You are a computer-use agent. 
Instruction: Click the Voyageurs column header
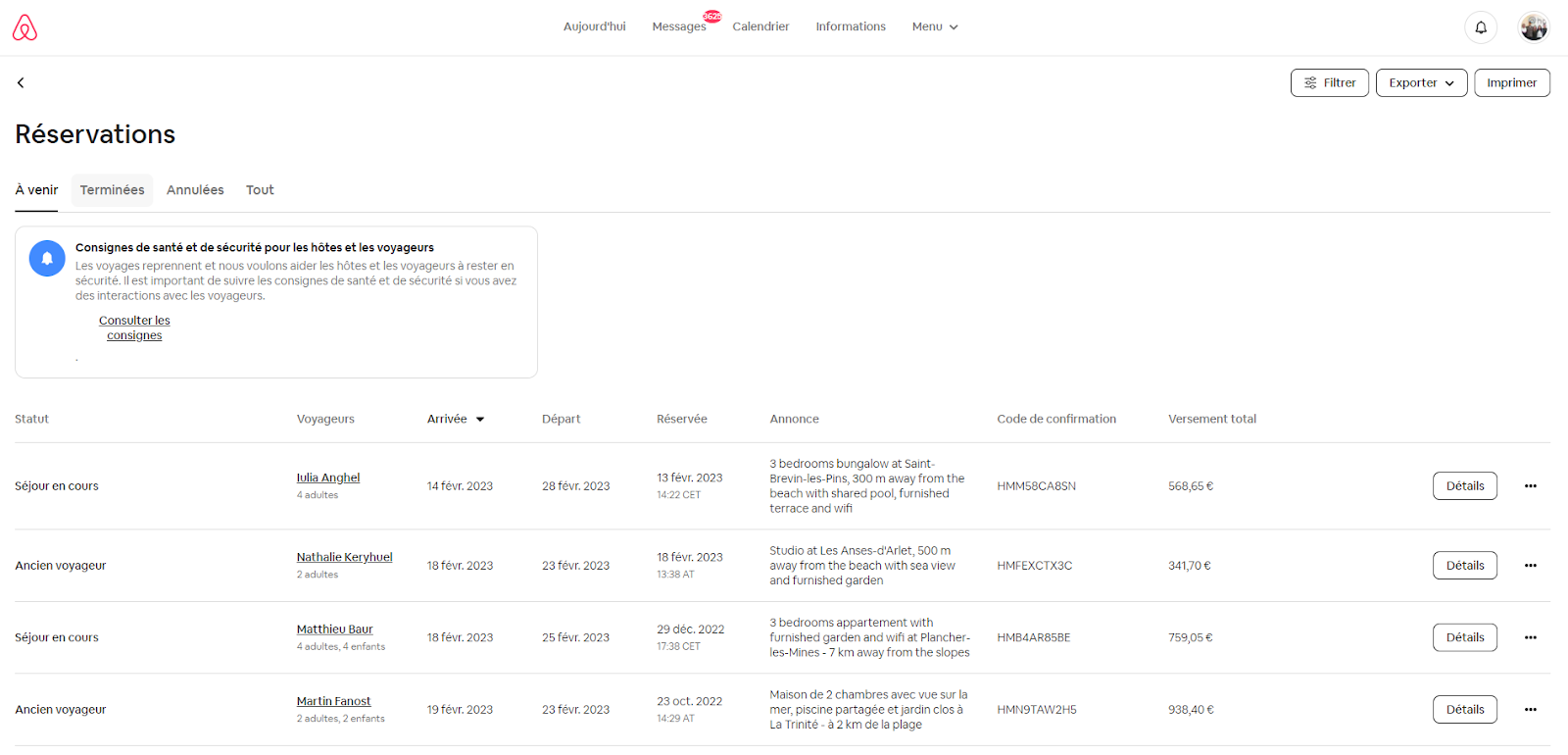tap(325, 420)
